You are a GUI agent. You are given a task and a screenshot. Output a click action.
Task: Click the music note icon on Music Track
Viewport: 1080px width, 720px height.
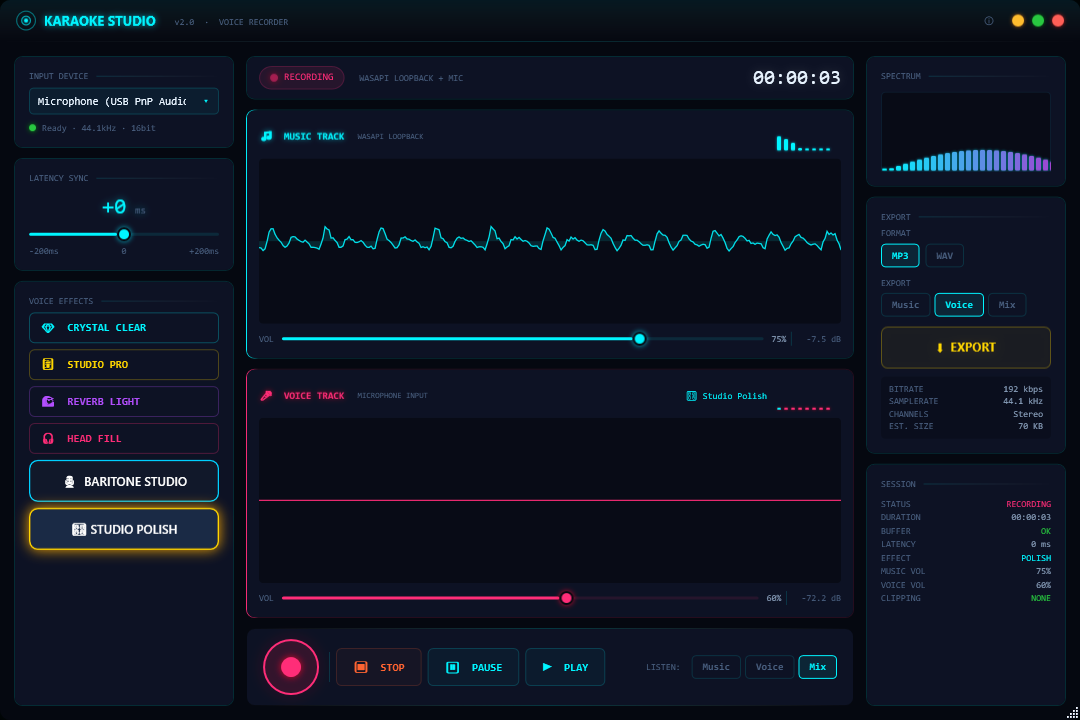(267, 136)
